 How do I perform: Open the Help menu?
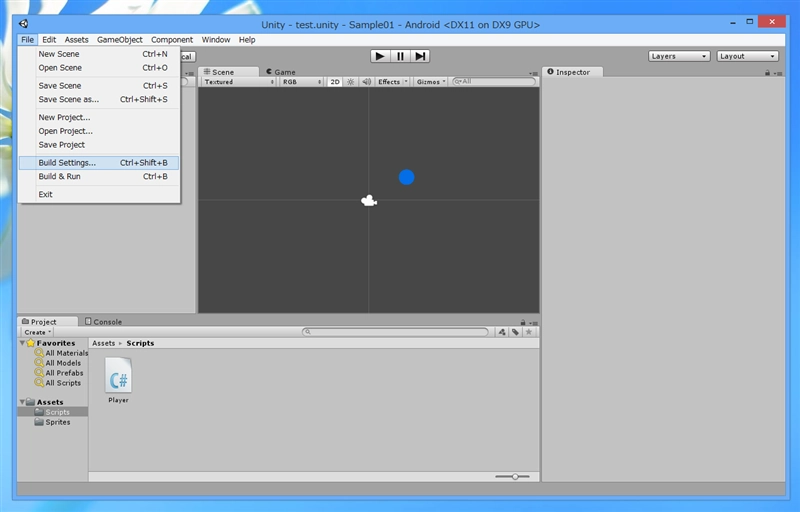coord(247,40)
